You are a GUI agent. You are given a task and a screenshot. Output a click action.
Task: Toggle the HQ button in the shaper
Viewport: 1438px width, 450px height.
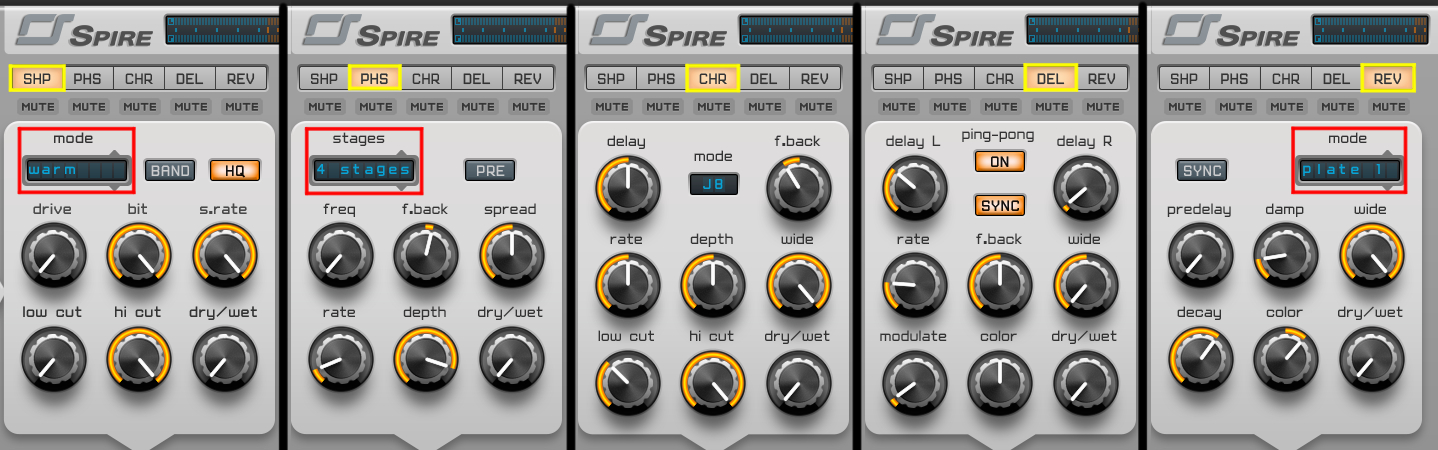[x=234, y=171]
